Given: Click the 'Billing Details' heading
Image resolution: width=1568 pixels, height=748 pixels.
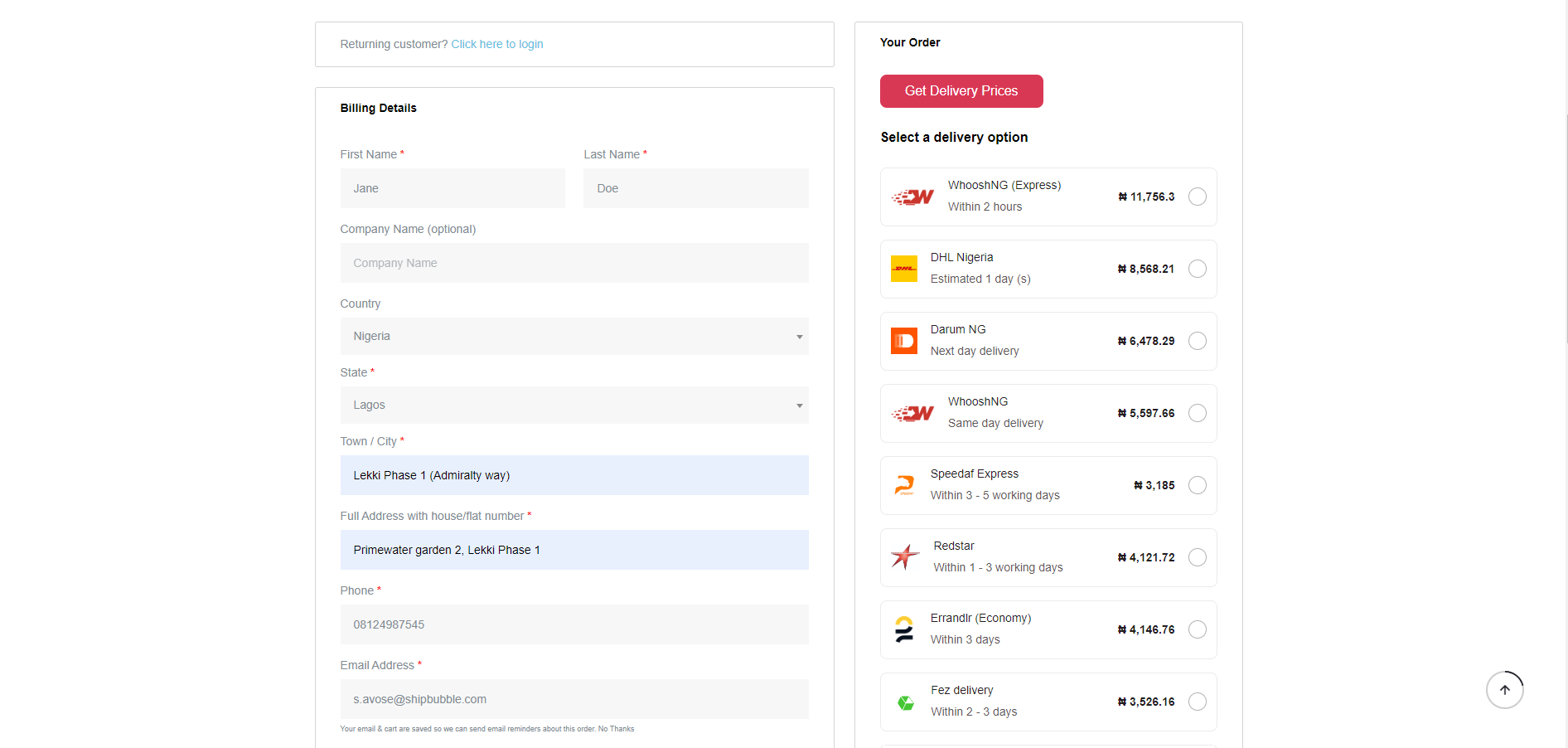Looking at the screenshot, I should tap(378, 108).
